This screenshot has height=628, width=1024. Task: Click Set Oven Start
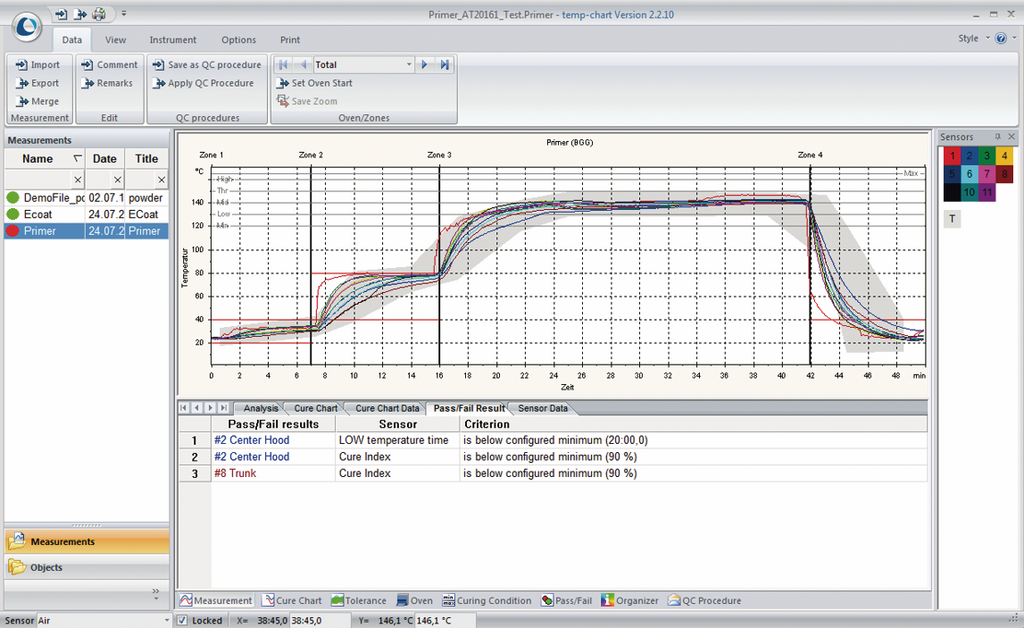pyautogui.click(x=315, y=83)
